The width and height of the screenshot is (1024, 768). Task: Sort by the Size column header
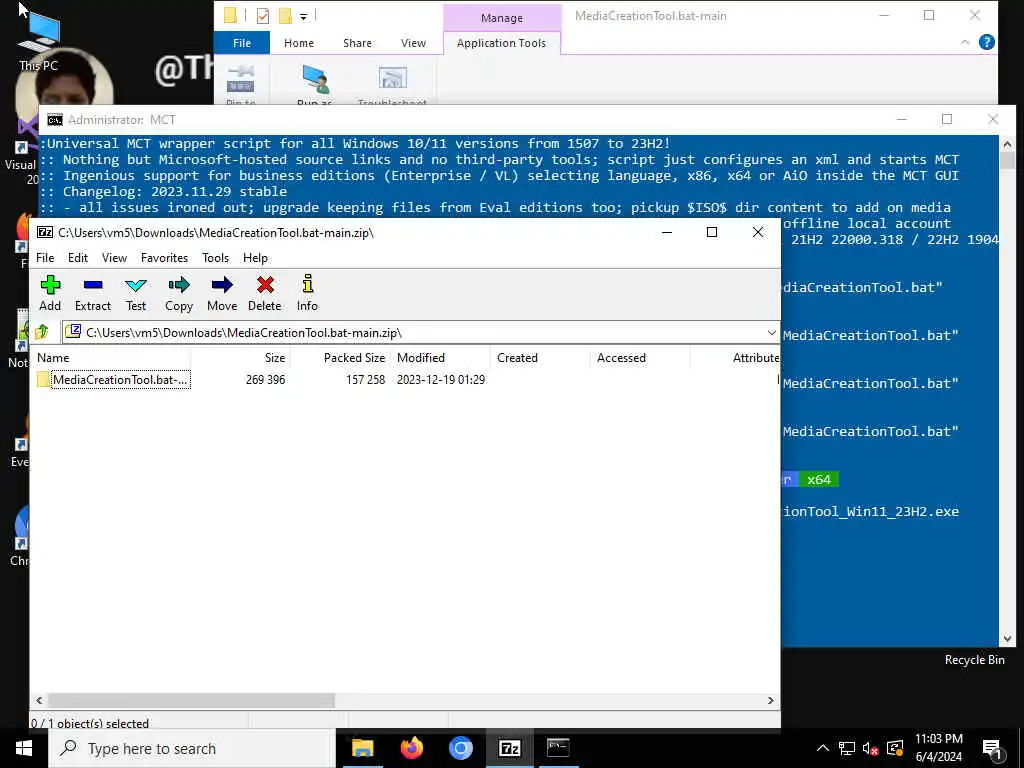point(275,358)
